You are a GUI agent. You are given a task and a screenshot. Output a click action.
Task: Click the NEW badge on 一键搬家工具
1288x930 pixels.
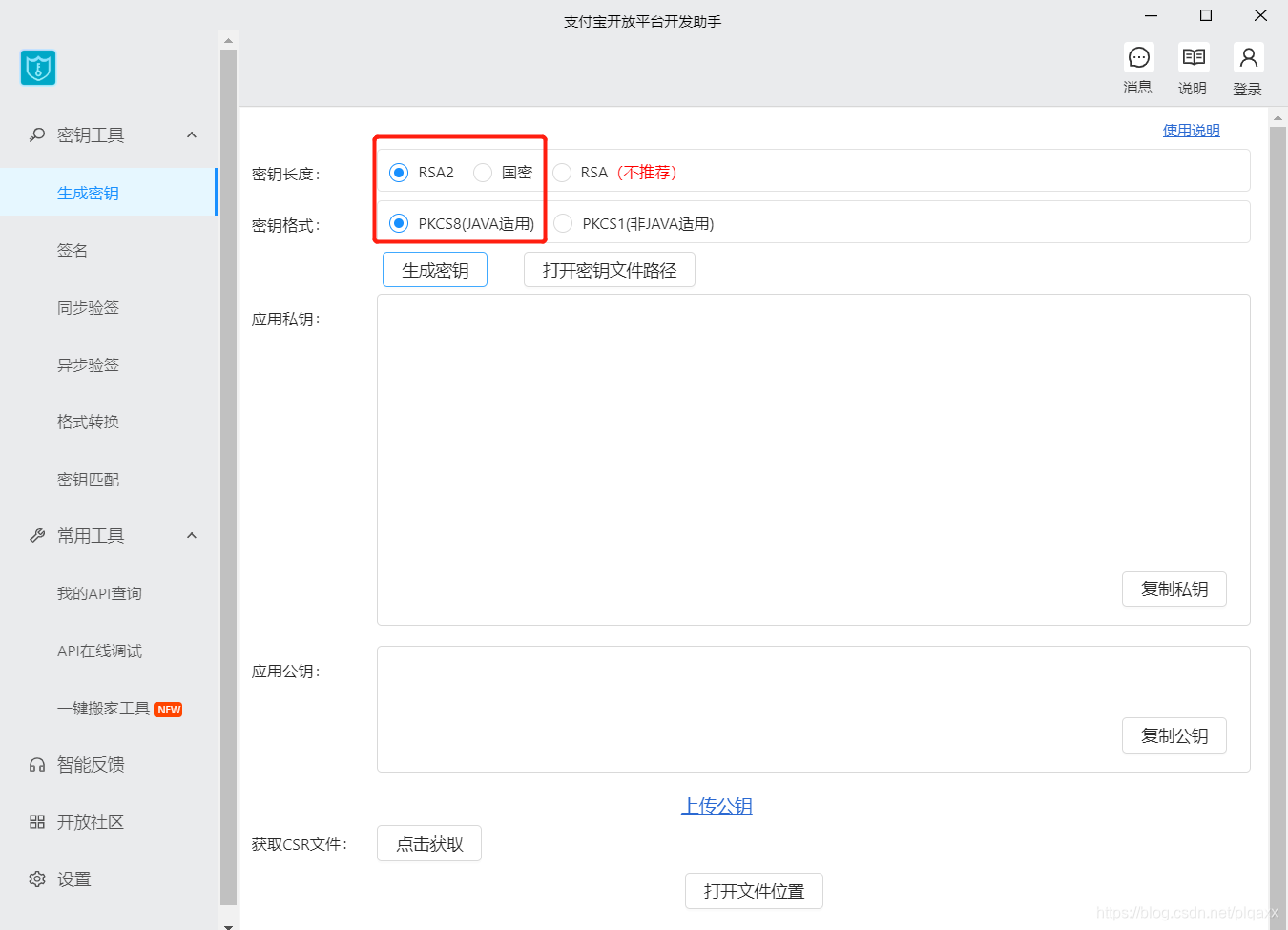(x=169, y=710)
